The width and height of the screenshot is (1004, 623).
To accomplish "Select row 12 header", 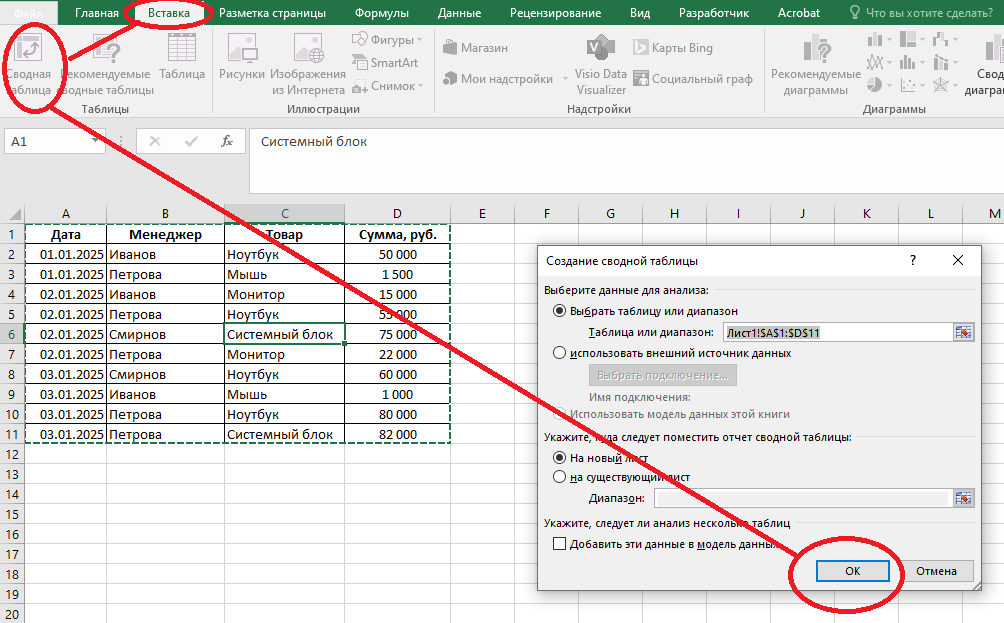I will (x=12, y=455).
